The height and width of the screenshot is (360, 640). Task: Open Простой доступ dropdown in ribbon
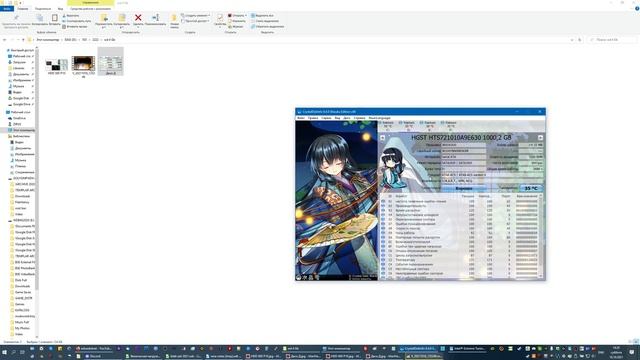click(195, 21)
